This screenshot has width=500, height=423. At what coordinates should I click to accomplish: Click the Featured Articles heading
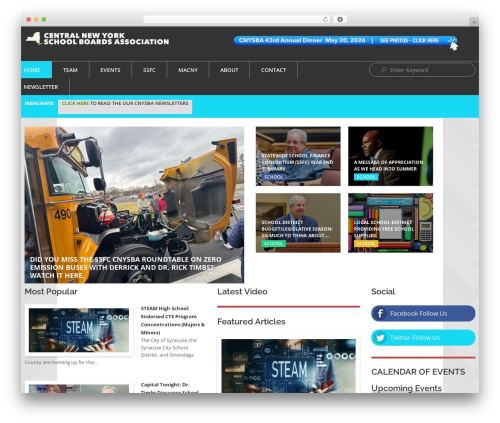coord(251,322)
